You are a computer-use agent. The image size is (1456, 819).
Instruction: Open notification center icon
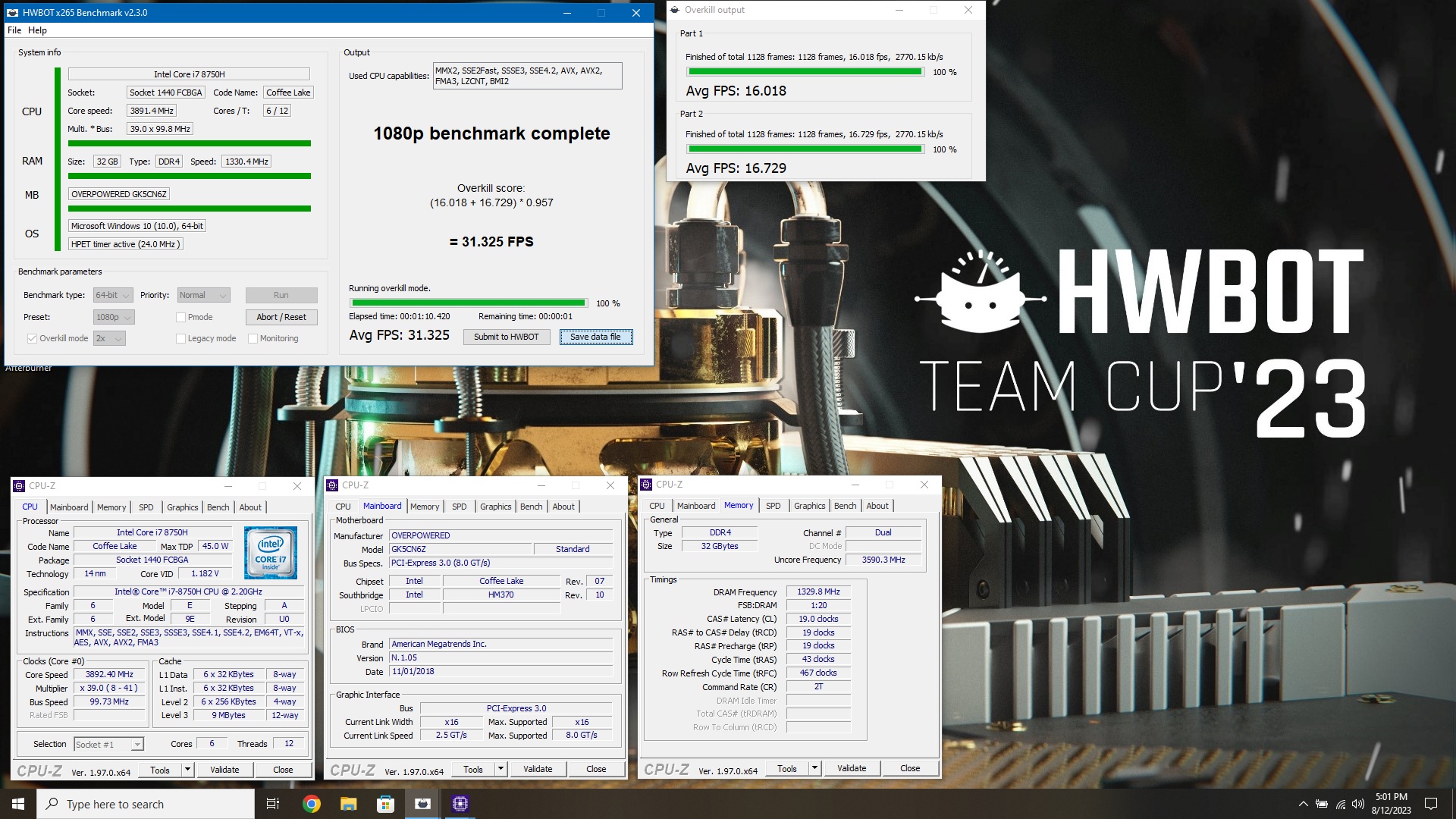(1431, 804)
